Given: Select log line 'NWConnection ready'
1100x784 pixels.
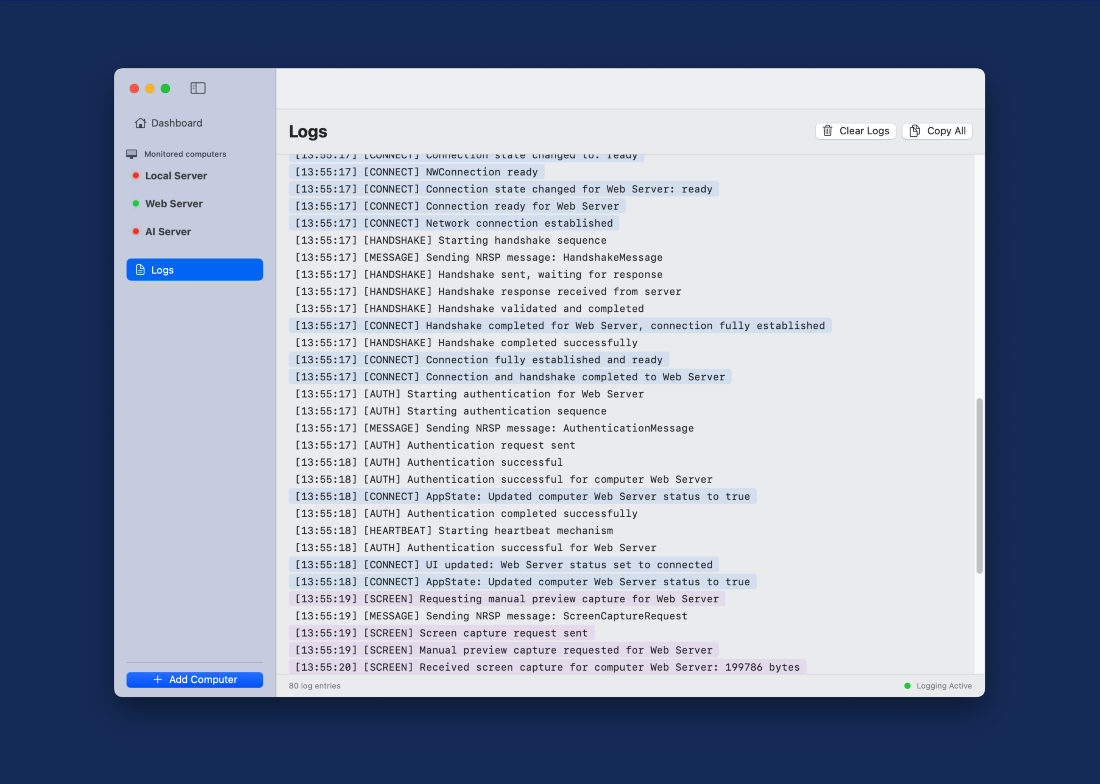Looking at the screenshot, I should pyautogui.click(x=417, y=172).
